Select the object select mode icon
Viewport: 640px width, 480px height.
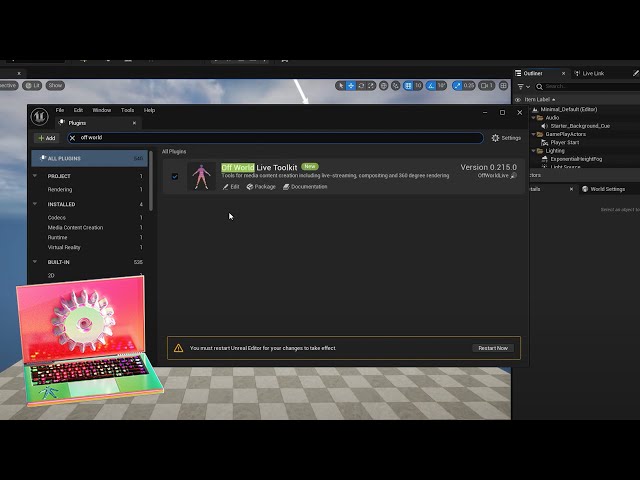(x=341, y=86)
